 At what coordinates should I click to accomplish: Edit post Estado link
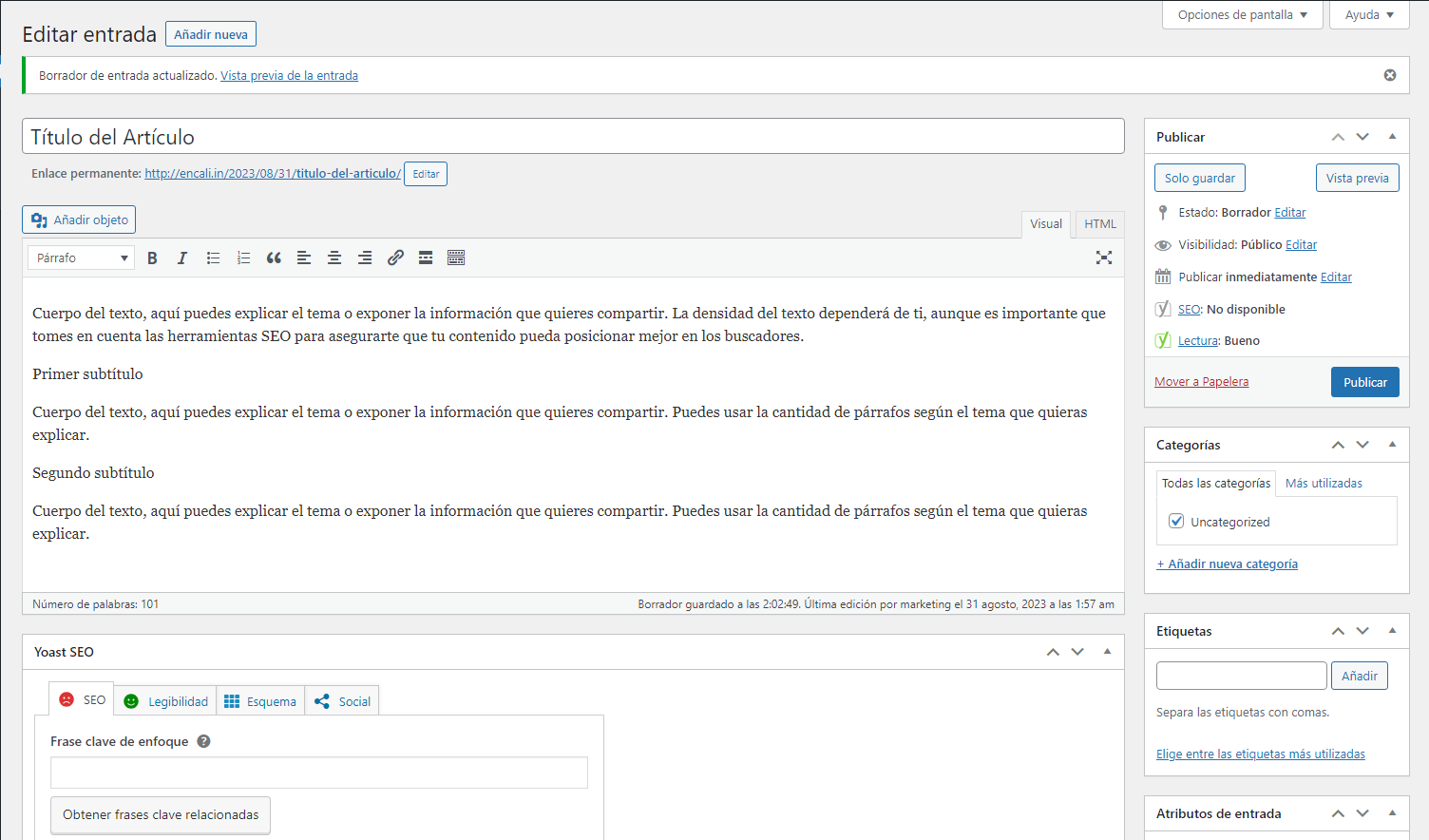tap(1290, 212)
